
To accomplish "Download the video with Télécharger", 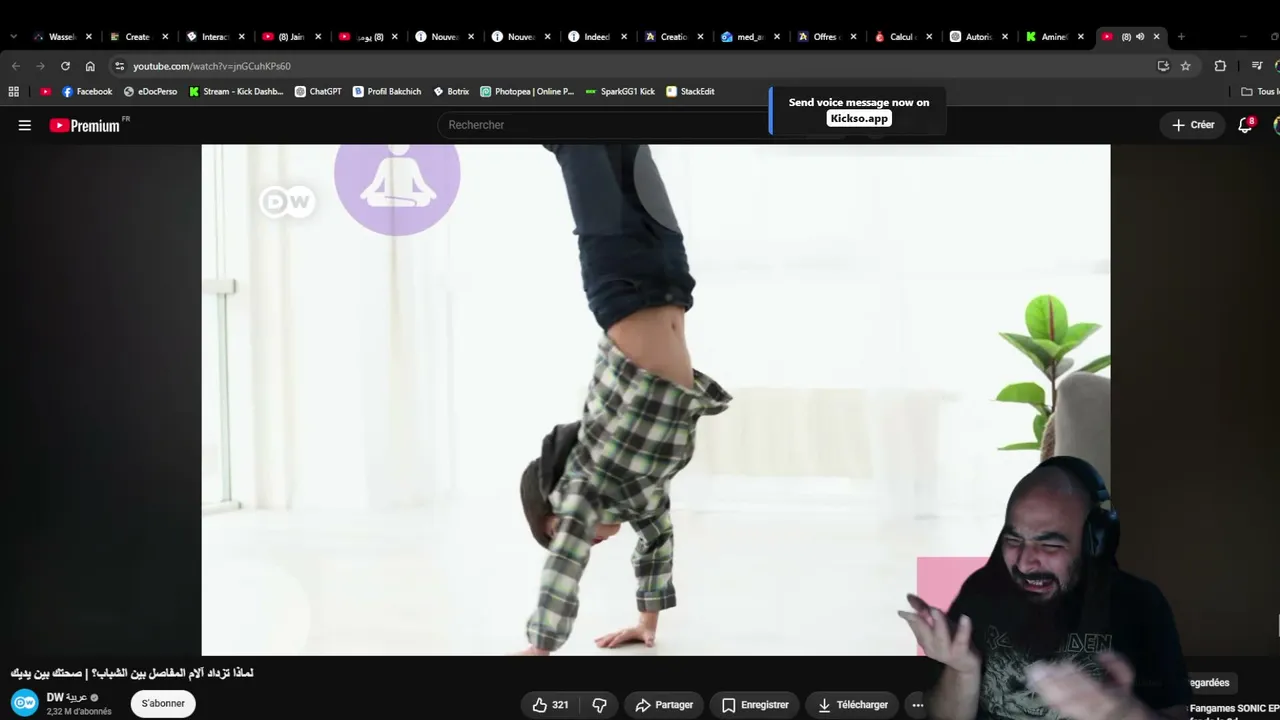I will coord(852,705).
